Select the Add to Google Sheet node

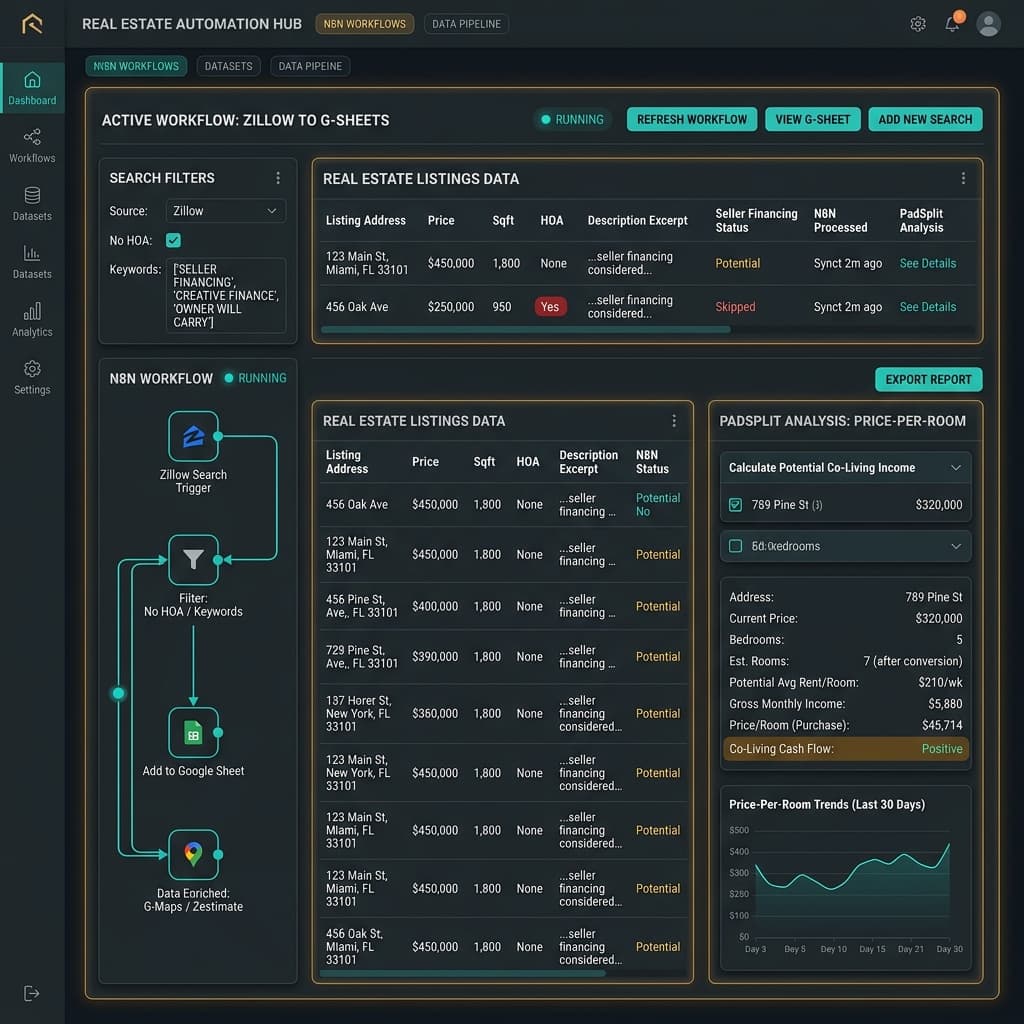pyautogui.click(x=193, y=732)
